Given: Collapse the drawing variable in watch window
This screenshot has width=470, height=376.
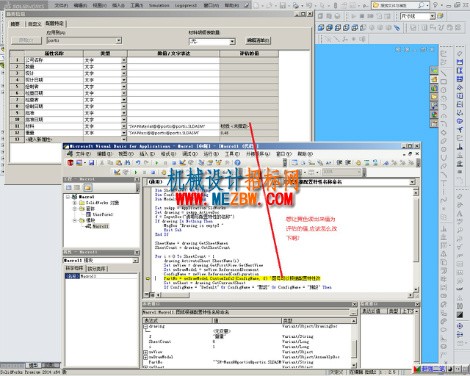Looking at the screenshot, I should click(x=145, y=327).
